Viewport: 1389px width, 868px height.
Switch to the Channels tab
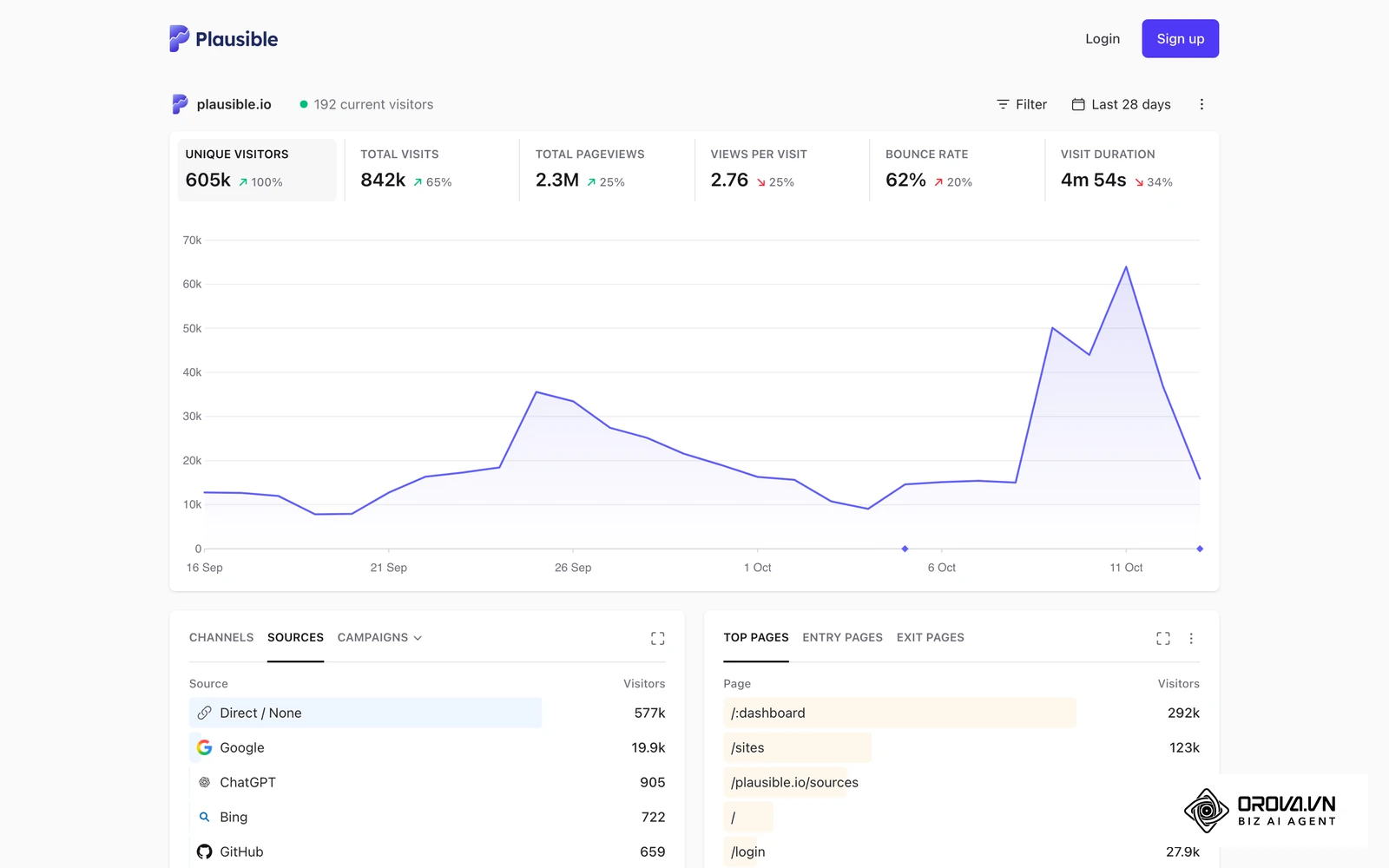pyautogui.click(x=221, y=637)
